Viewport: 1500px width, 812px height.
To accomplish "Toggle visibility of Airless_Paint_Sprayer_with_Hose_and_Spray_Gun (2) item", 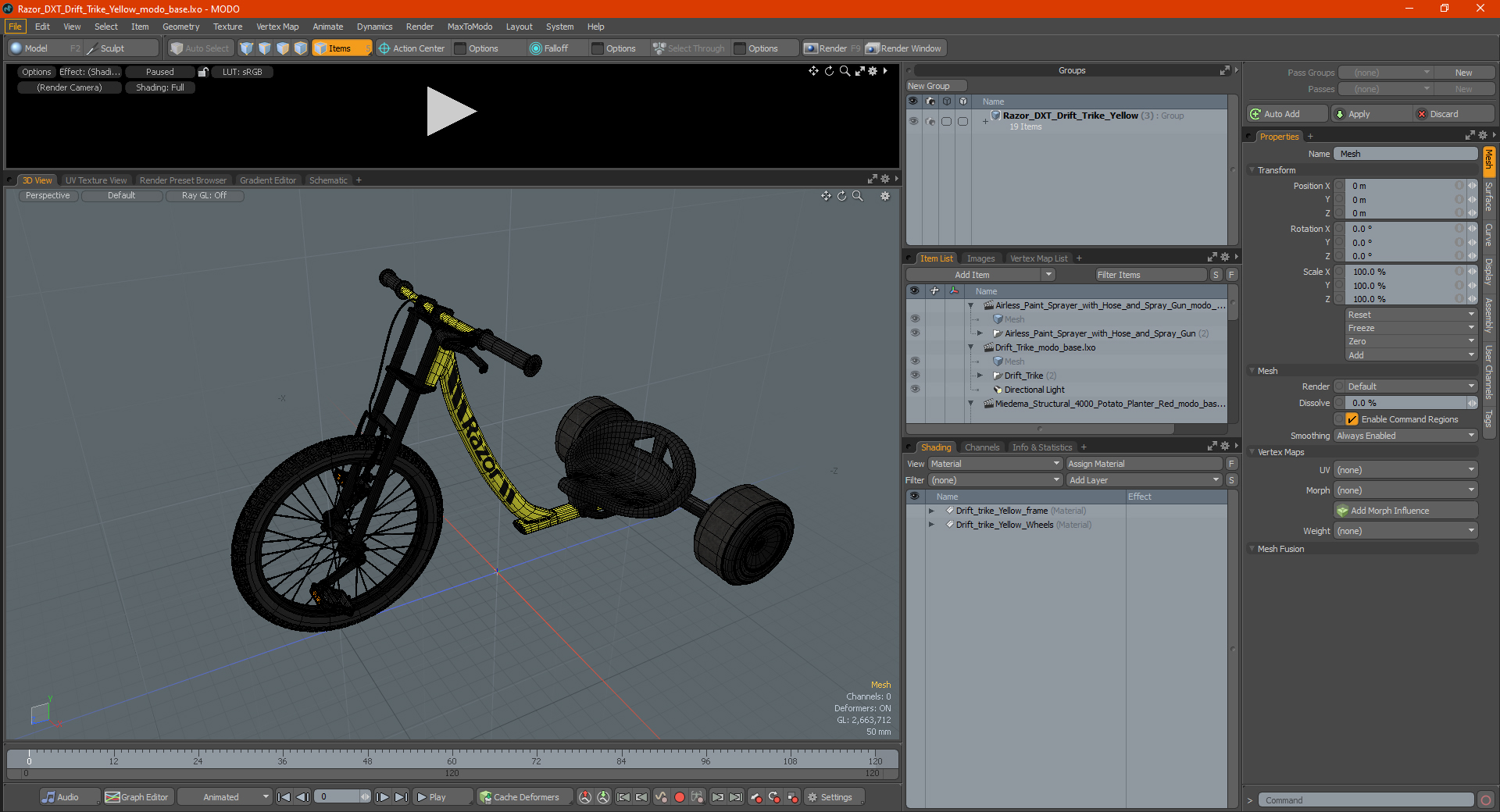I will click(x=915, y=333).
